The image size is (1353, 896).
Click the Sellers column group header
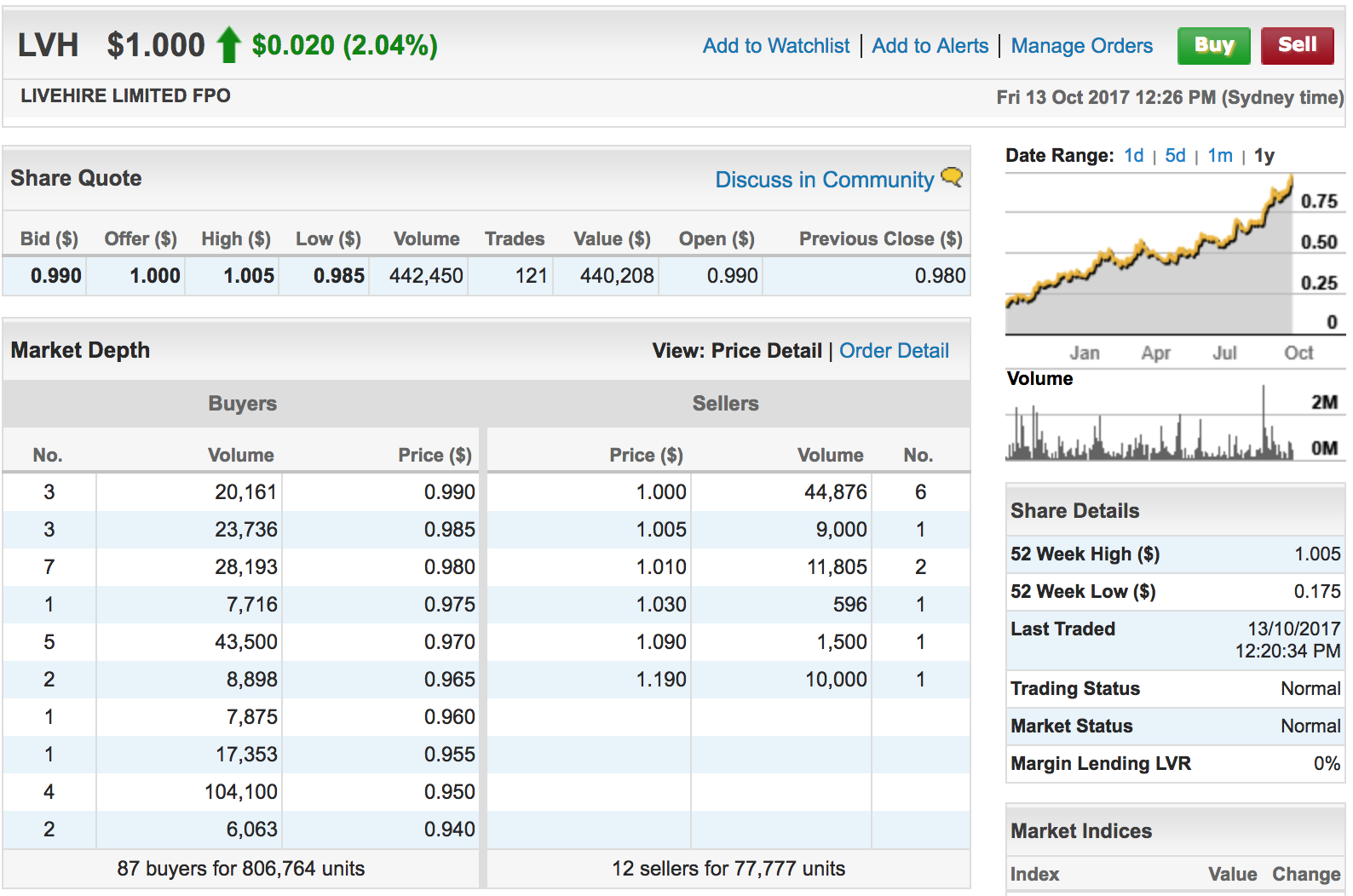726,404
